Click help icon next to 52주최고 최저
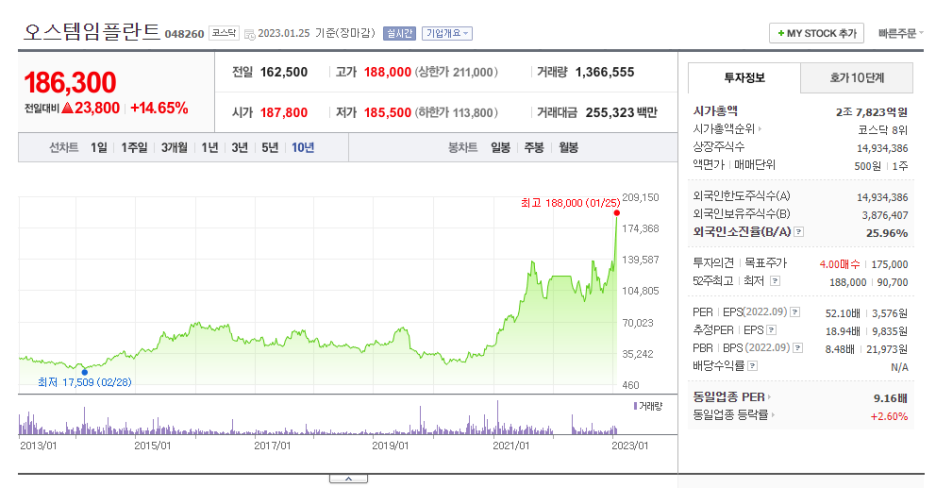 tap(775, 280)
